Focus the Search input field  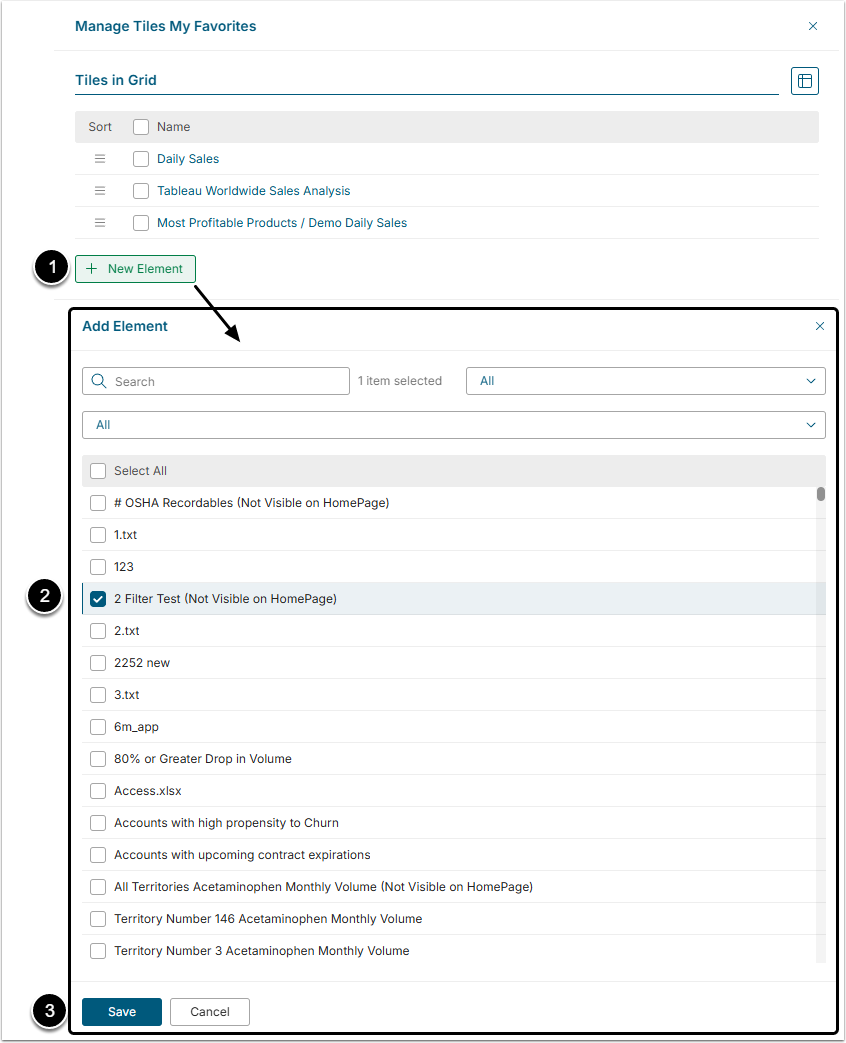coord(225,381)
